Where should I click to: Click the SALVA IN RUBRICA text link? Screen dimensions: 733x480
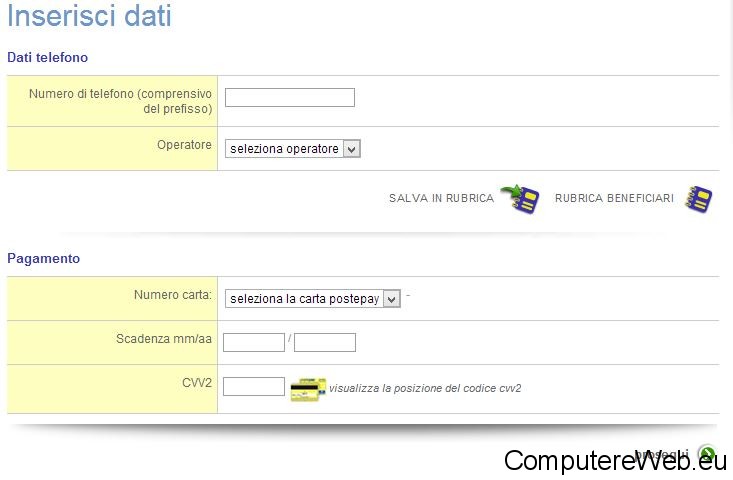tap(441, 198)
